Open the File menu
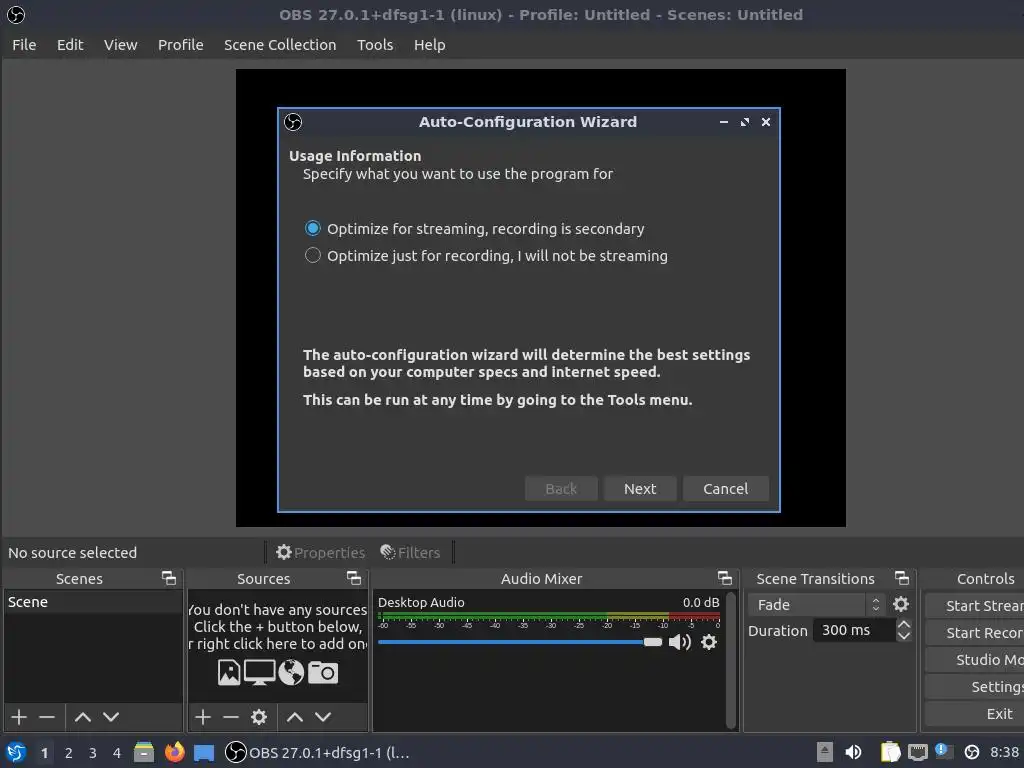 (x=24, y=45)
